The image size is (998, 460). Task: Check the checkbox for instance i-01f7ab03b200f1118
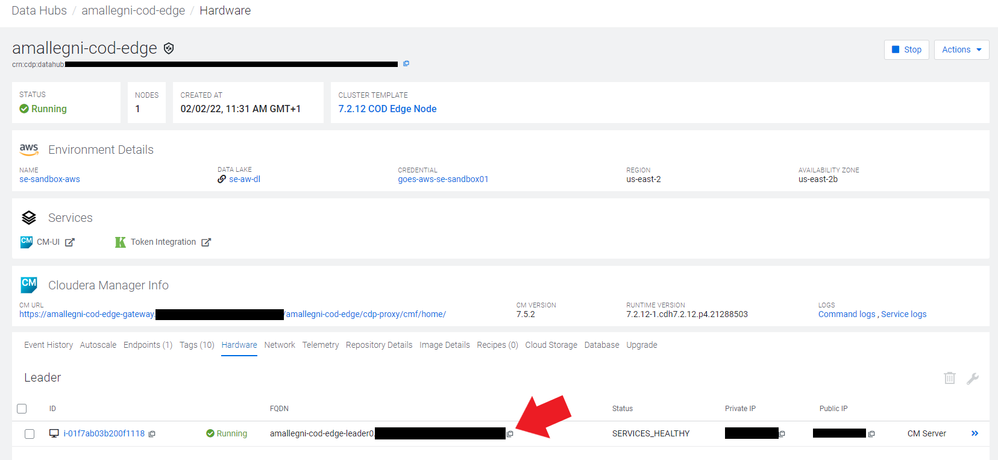click(29, 434)
